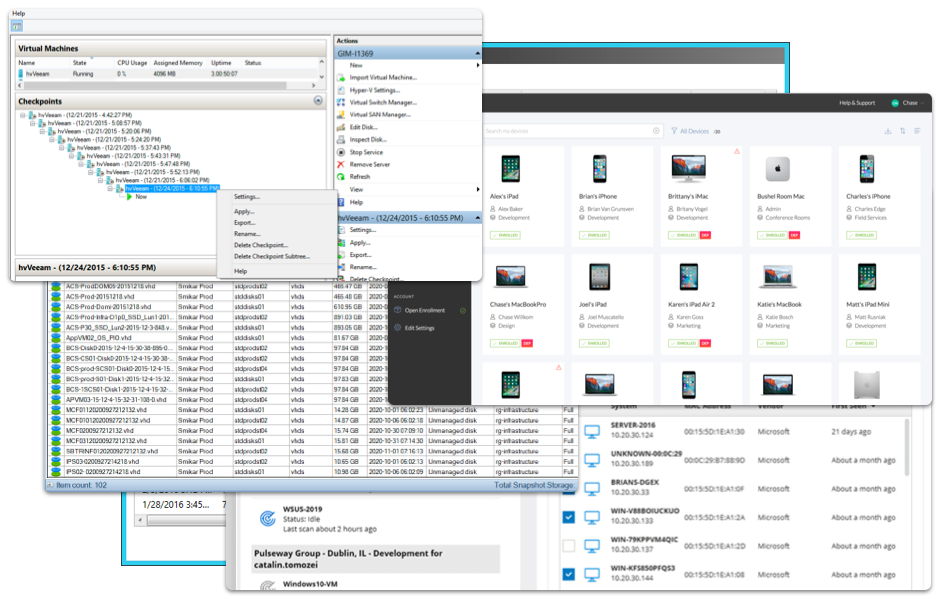The image size is (941, 599).
Task: Collapse the Checkpoints panel with round arrow
Action: coord(318,101)
